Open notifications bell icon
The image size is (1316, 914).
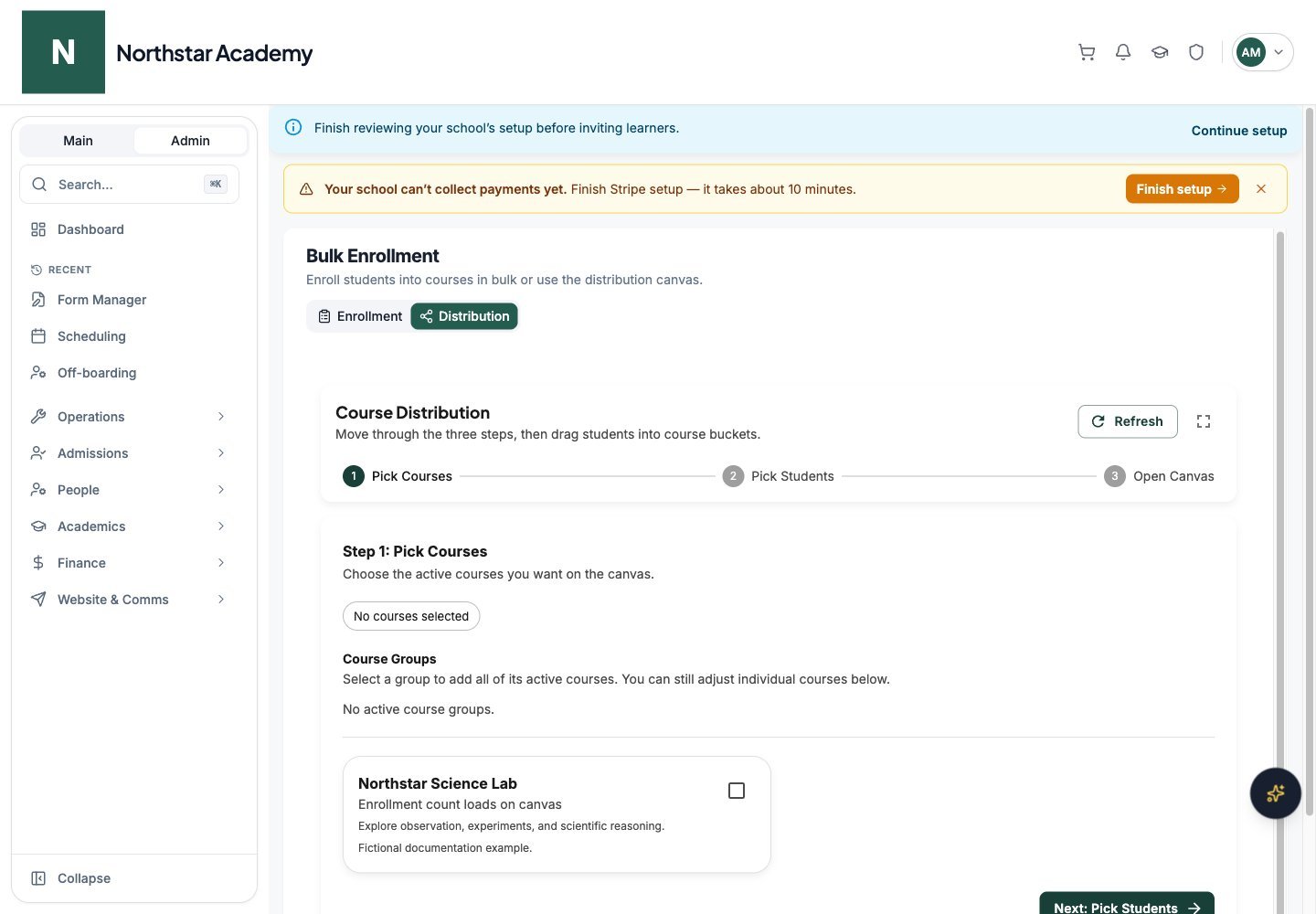click(1123, 52)
